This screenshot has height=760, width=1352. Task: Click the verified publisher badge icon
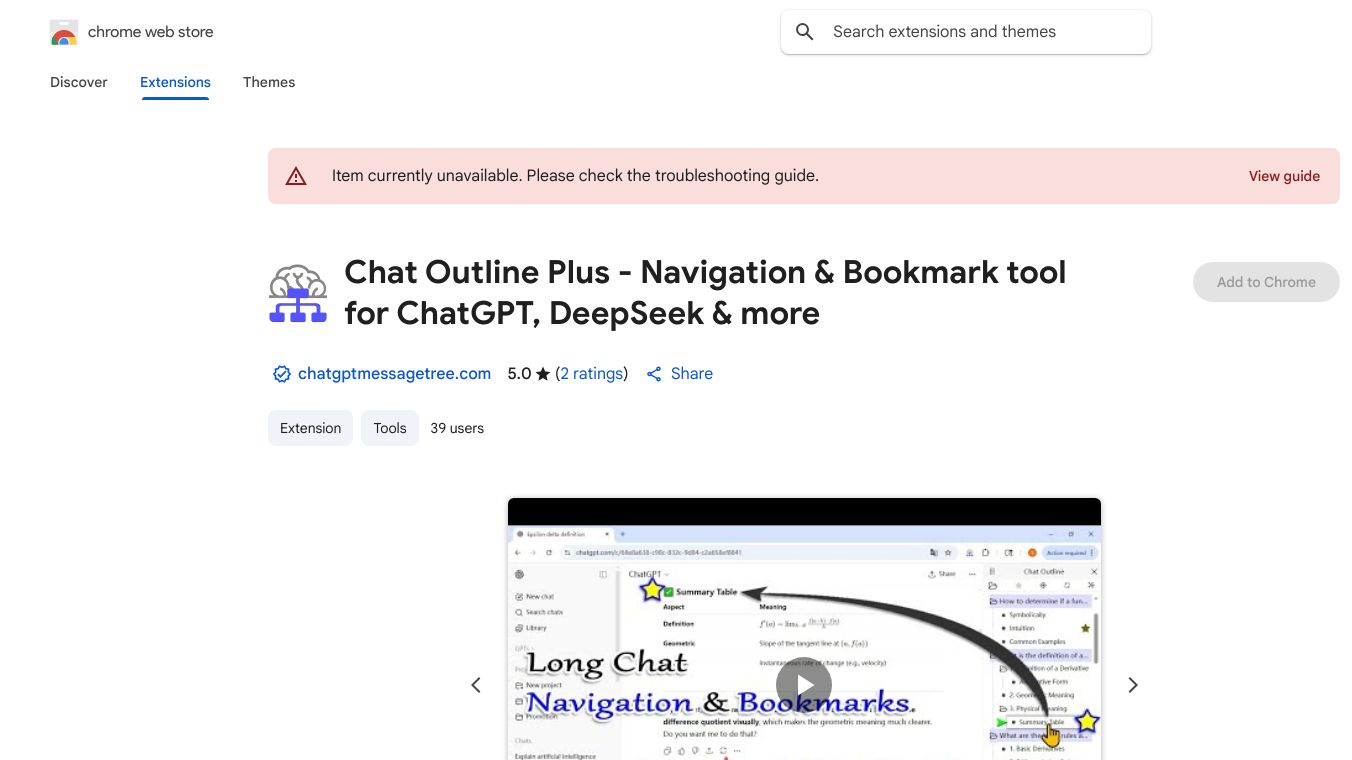pos(282,373)
